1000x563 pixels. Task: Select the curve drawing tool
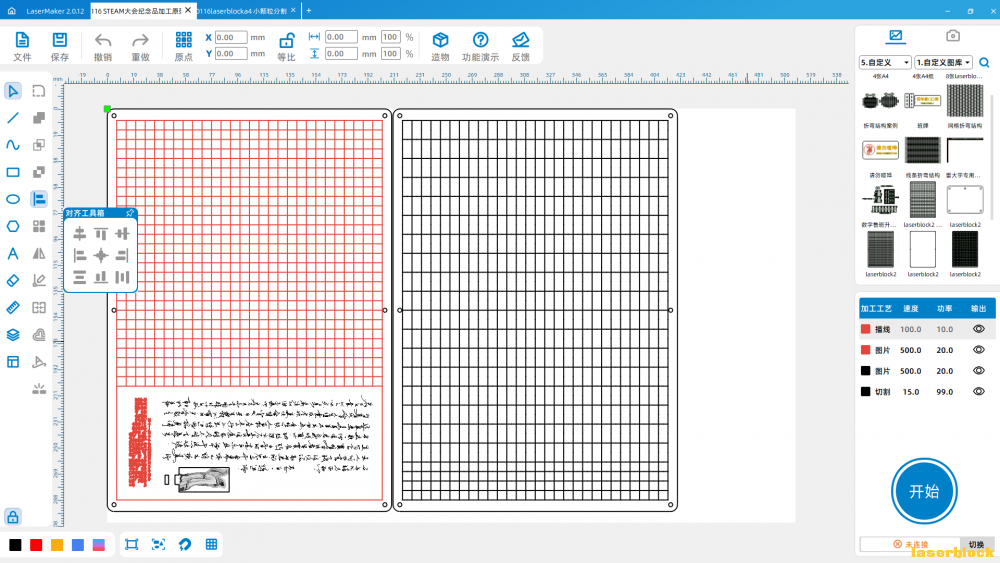(x=13, y=145)
